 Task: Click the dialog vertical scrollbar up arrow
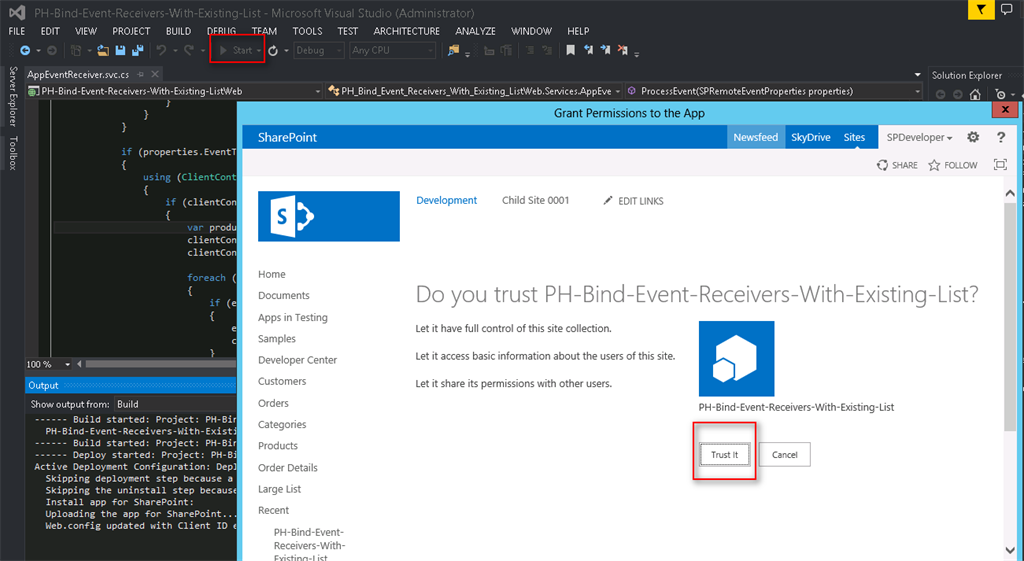(x=1010, y=194)
